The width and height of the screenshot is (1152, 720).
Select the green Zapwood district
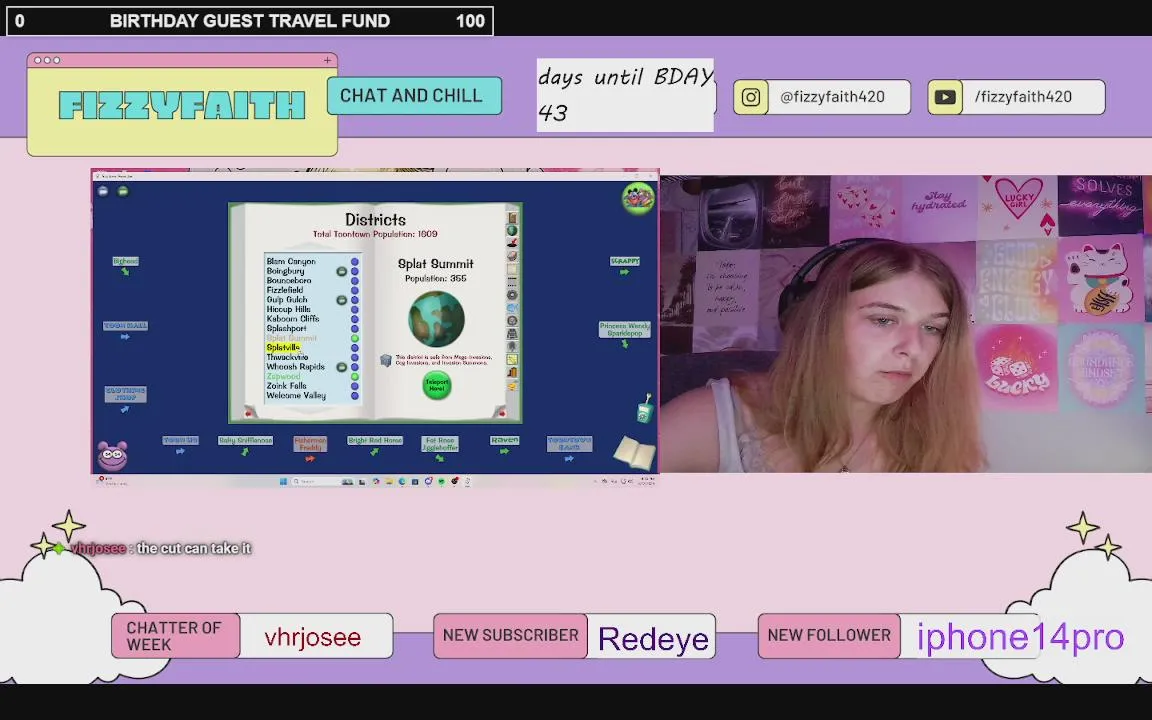tap(283, 376)
